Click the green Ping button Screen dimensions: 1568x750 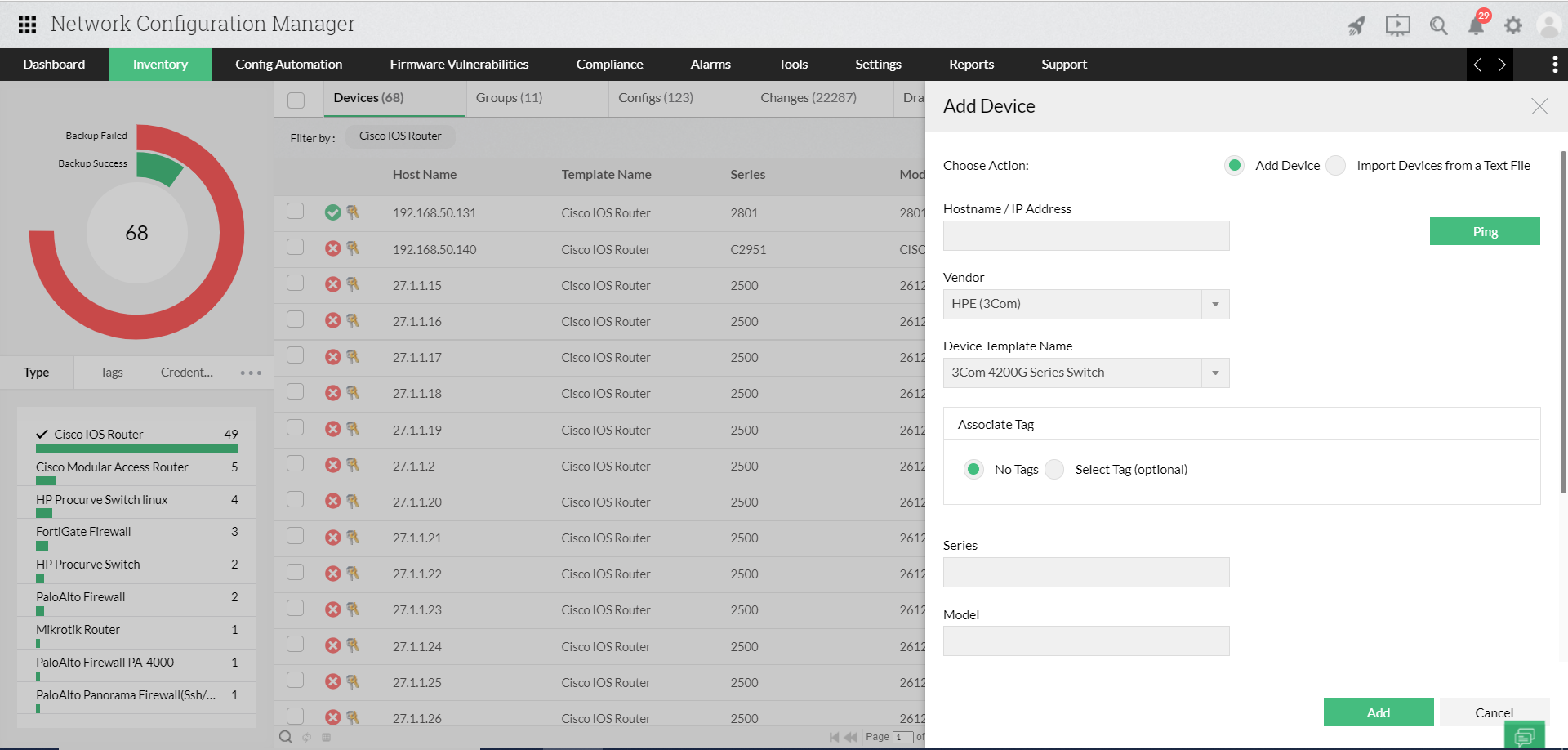pos(1485,231)
